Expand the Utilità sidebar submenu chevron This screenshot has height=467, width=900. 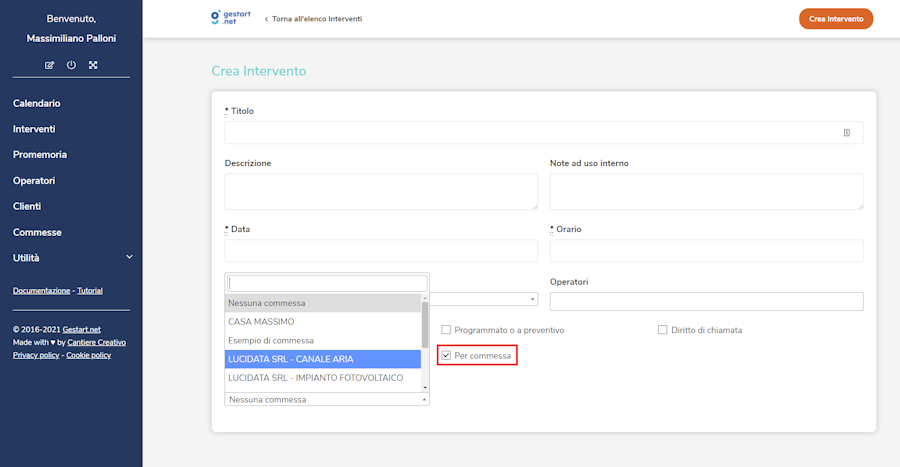pos(129,258)
